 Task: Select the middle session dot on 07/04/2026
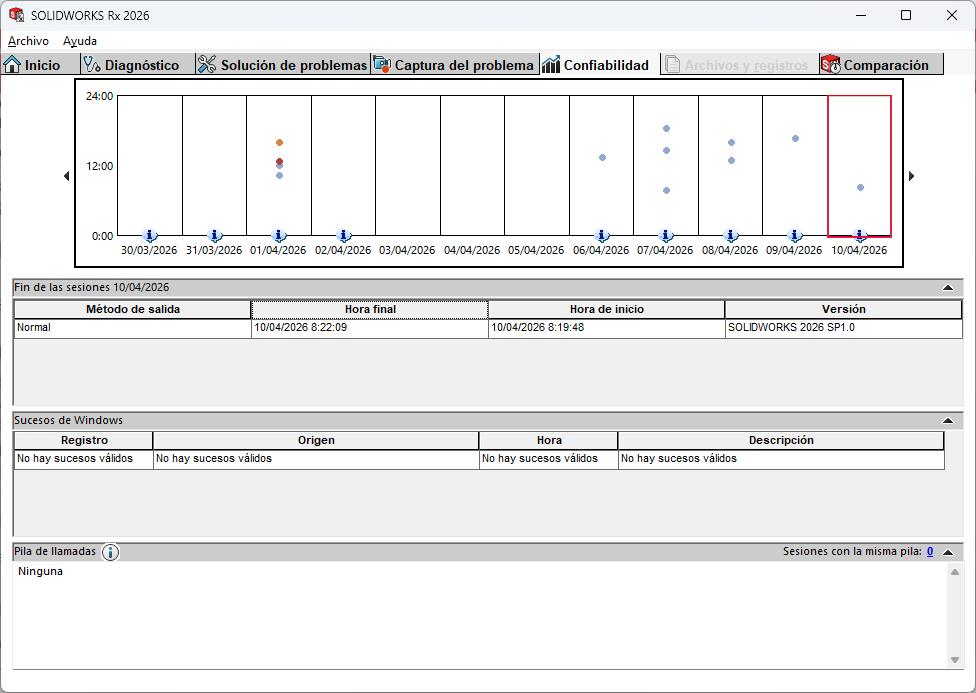[667, 151]
